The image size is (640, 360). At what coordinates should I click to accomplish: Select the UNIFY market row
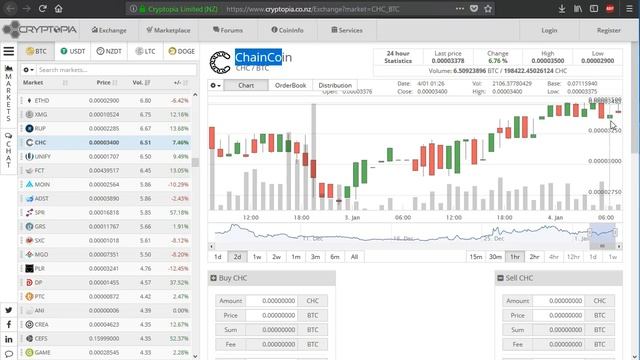pyautogui.click(x=105, y=156)
